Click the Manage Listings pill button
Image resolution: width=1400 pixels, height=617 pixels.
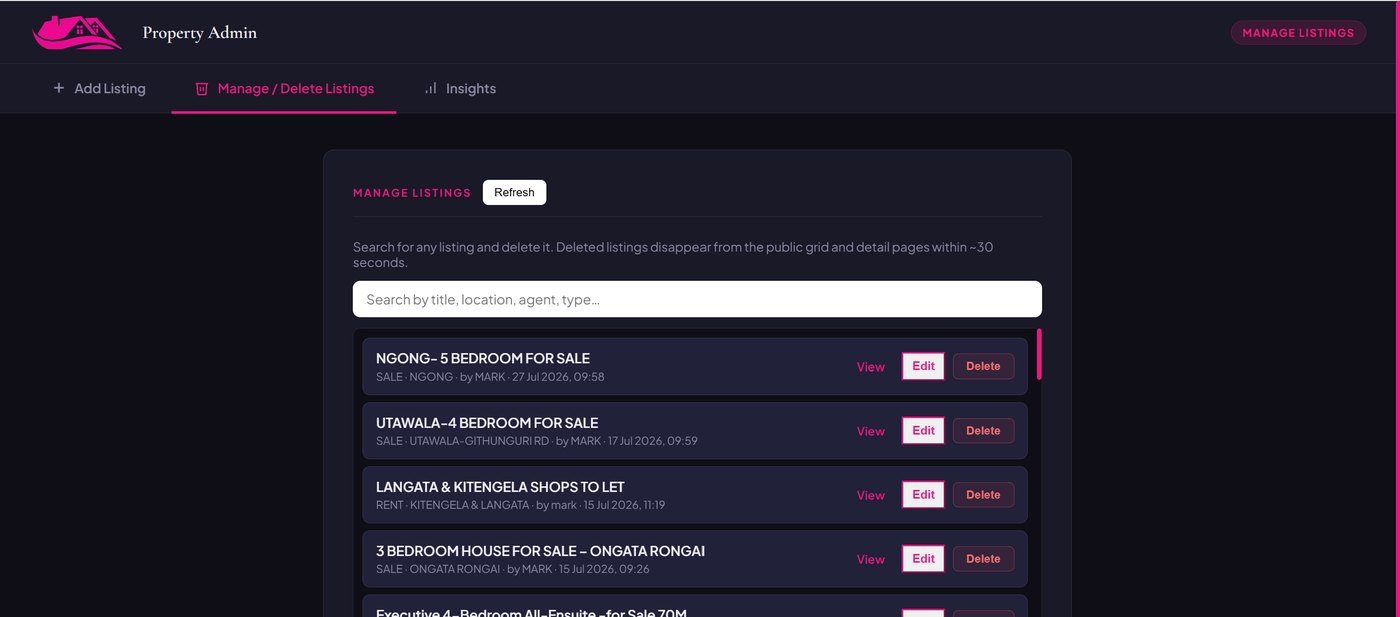(1298, 33)
